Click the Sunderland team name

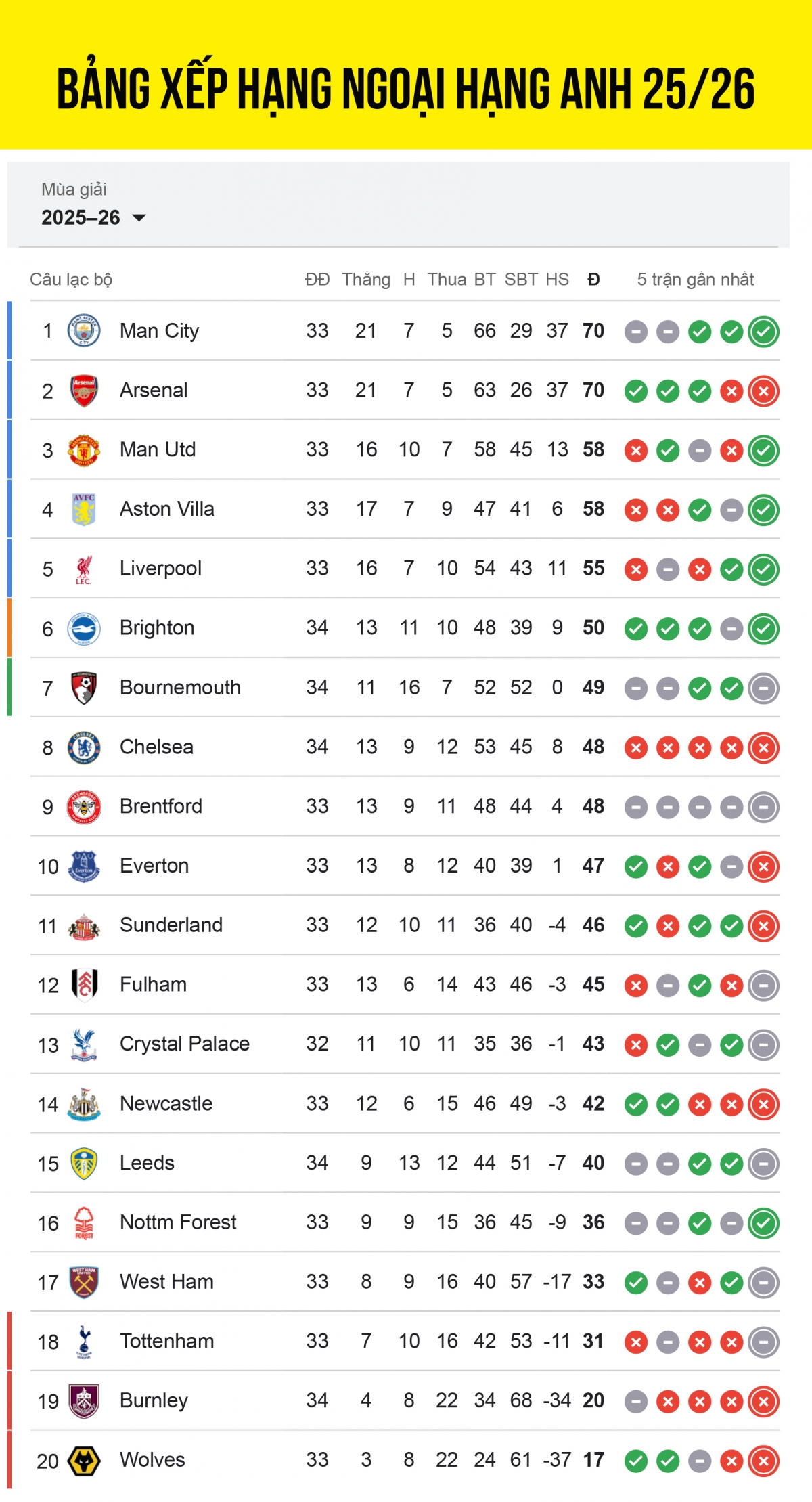(171, 925)
